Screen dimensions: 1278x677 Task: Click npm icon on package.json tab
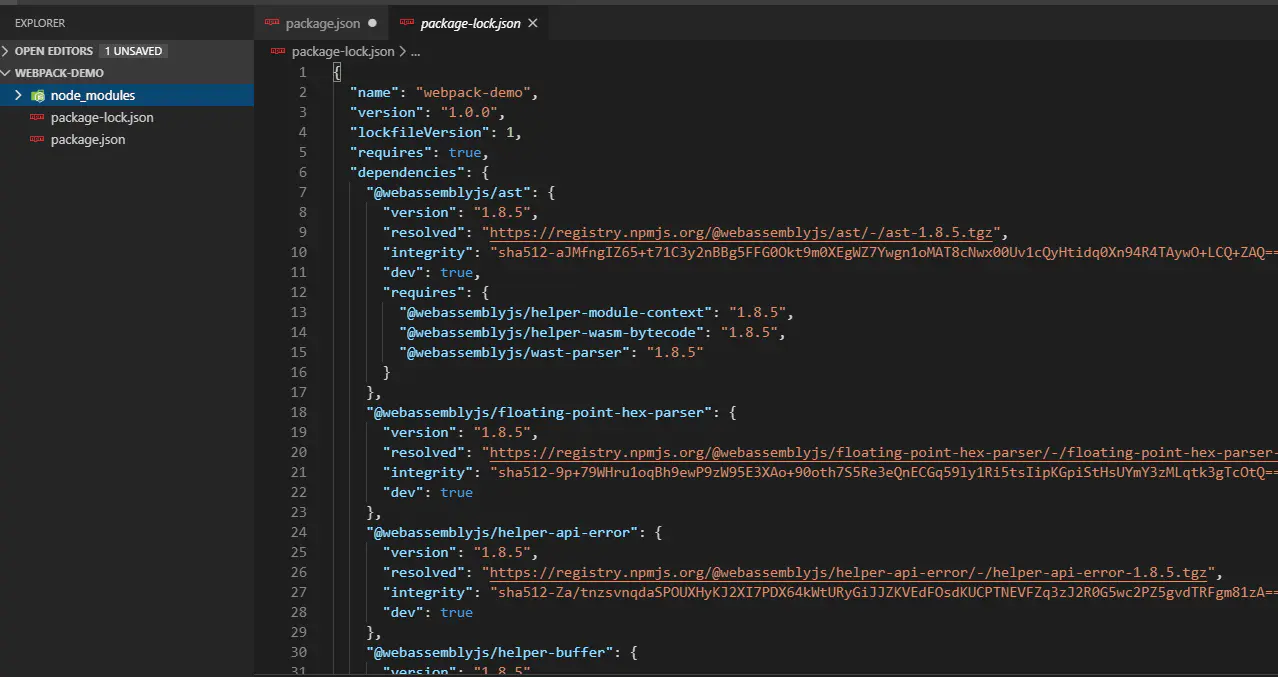click(x=273, y=22)
